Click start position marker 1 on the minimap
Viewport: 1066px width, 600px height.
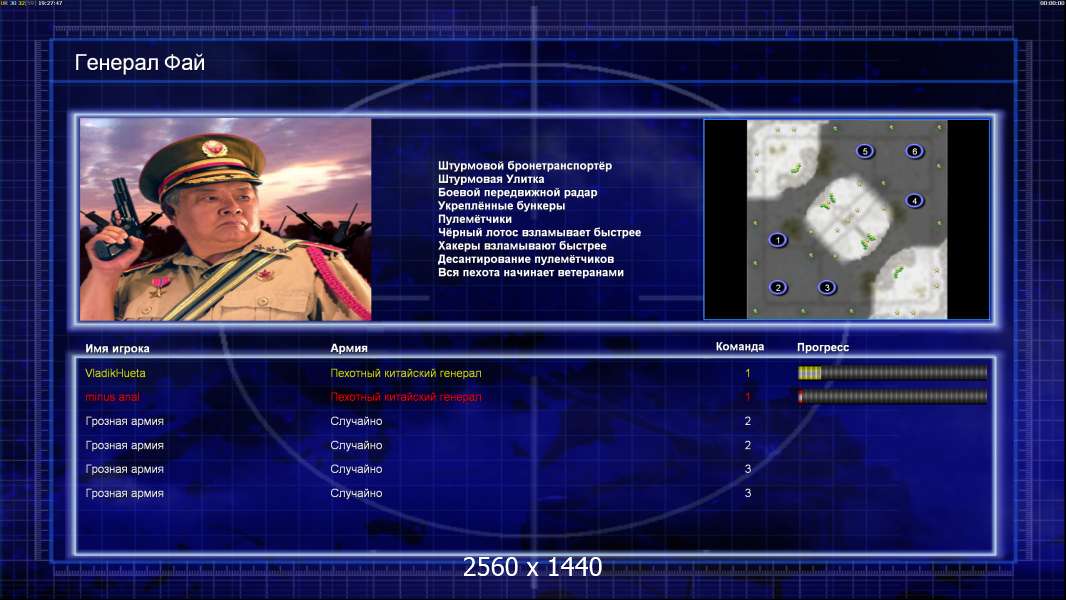pos(778,240)
